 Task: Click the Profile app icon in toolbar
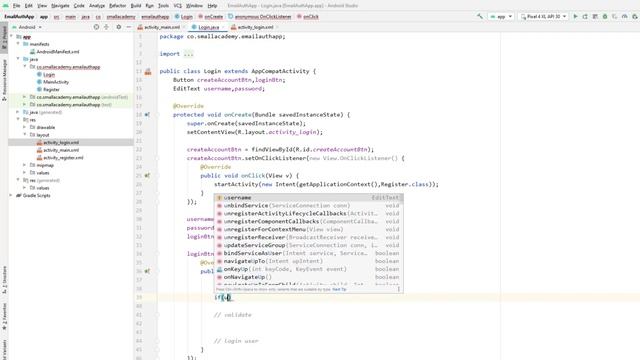click(x=624, y=16)
